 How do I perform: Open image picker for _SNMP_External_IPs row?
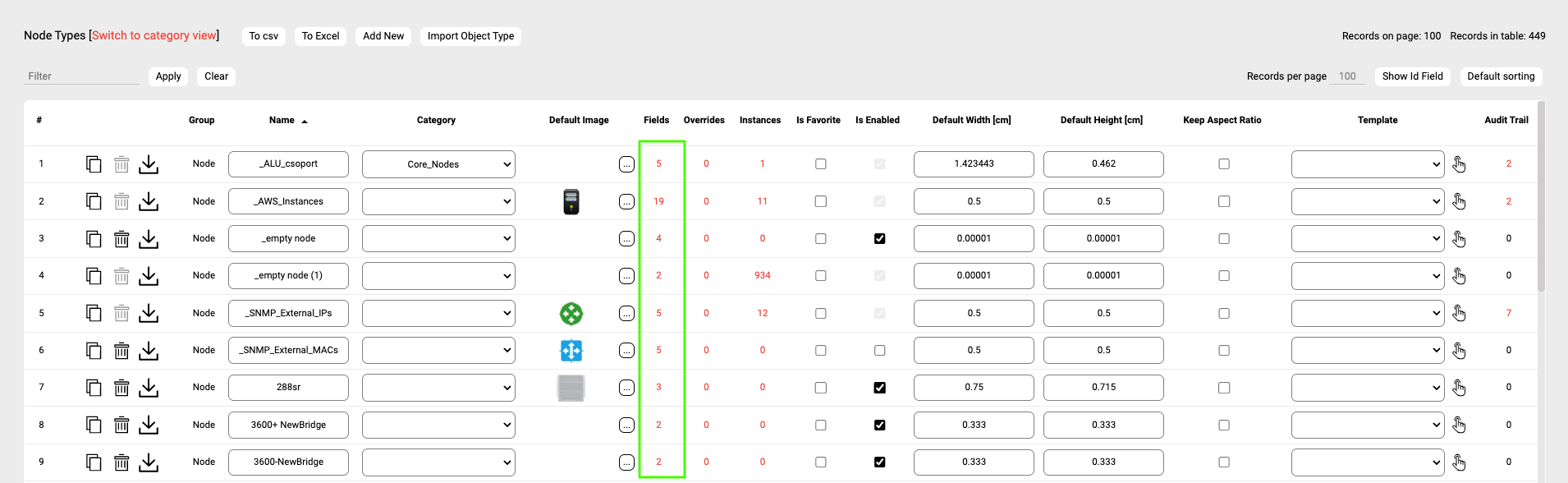(x=626, y=314)
